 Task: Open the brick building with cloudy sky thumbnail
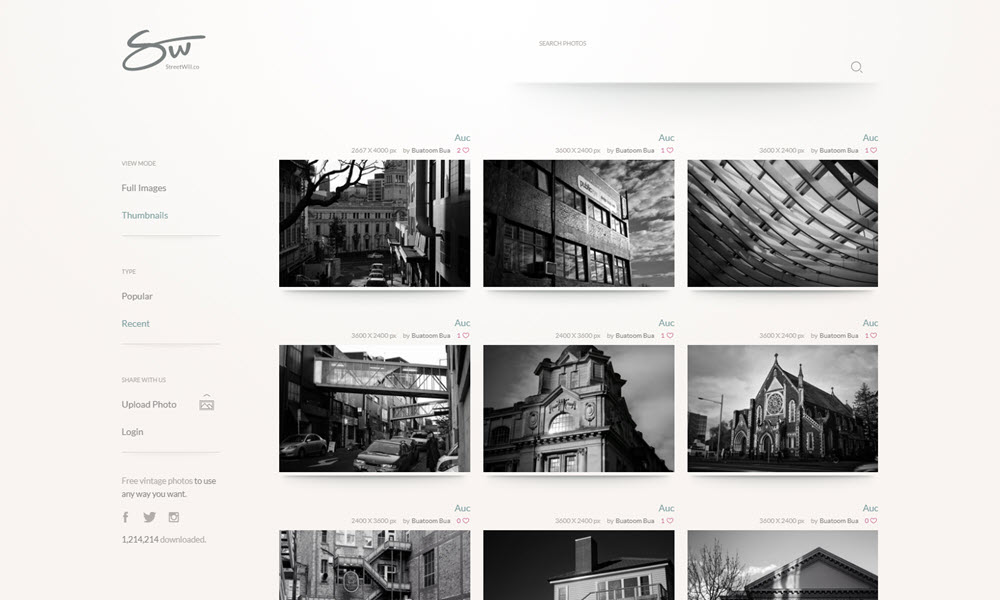pyautogui.click(x=578, y=223)
